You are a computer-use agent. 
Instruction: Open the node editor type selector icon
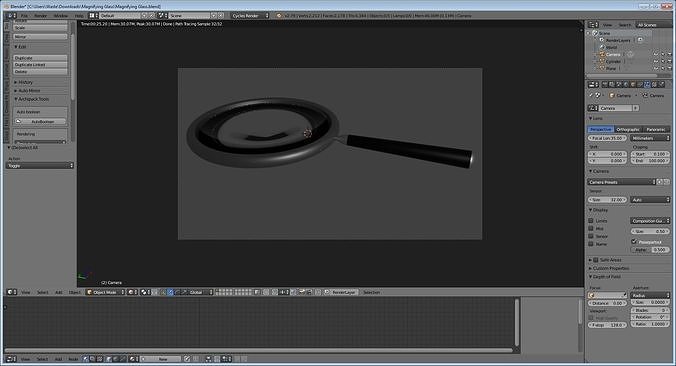click(11, 359)
